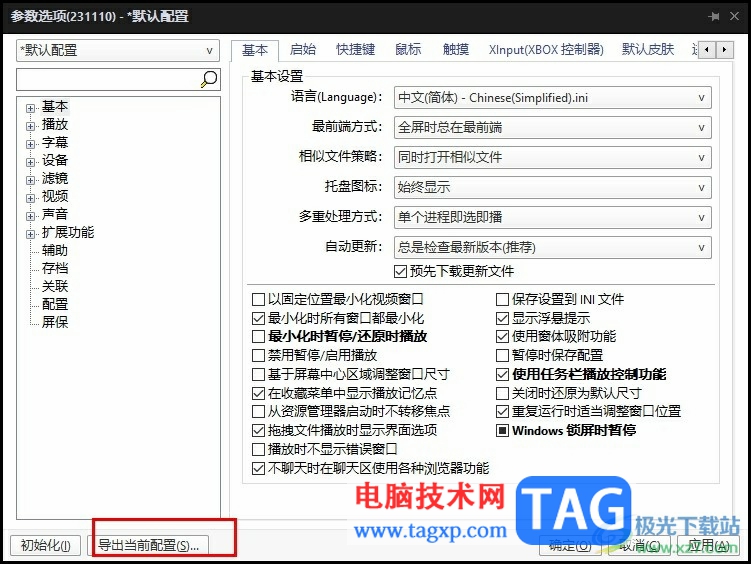Select 配置 in the settings tree
This screenshot has width=751, height=564.
55,304
